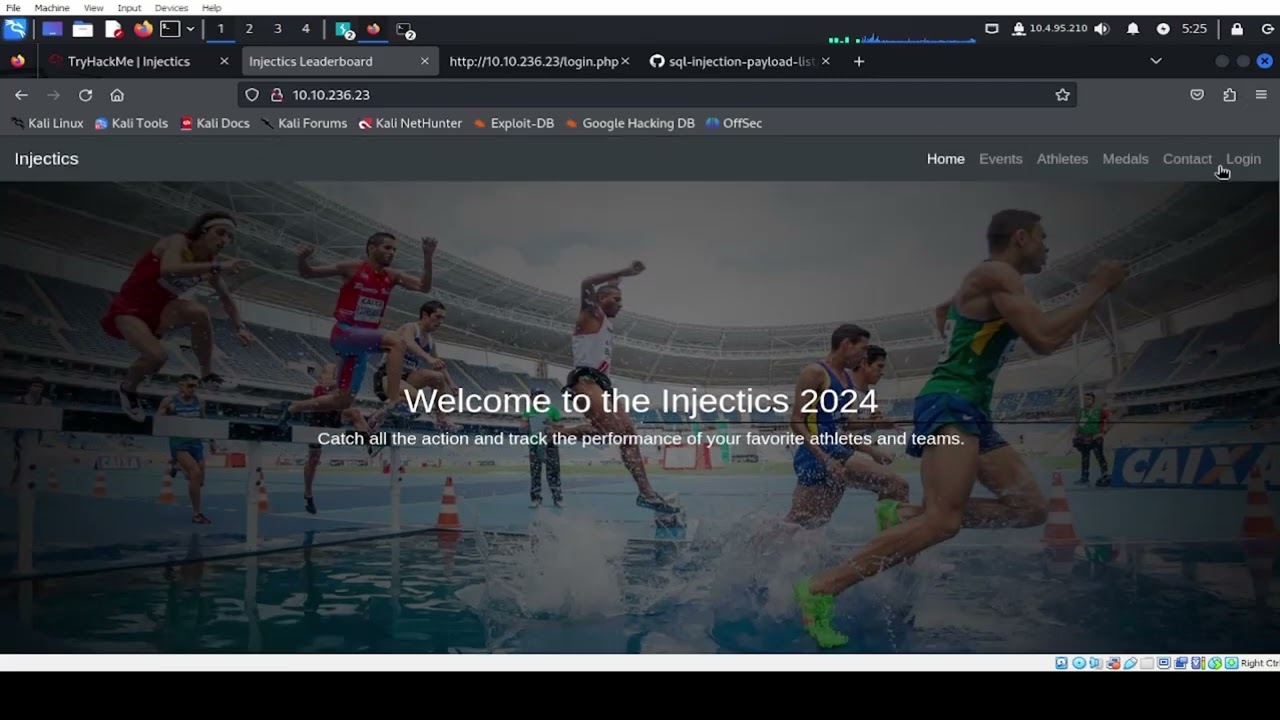Image resolution: width=1280 pixels, height=720 pixels.
Task: Open the notifications bell icon
Action: [1133, 29]
